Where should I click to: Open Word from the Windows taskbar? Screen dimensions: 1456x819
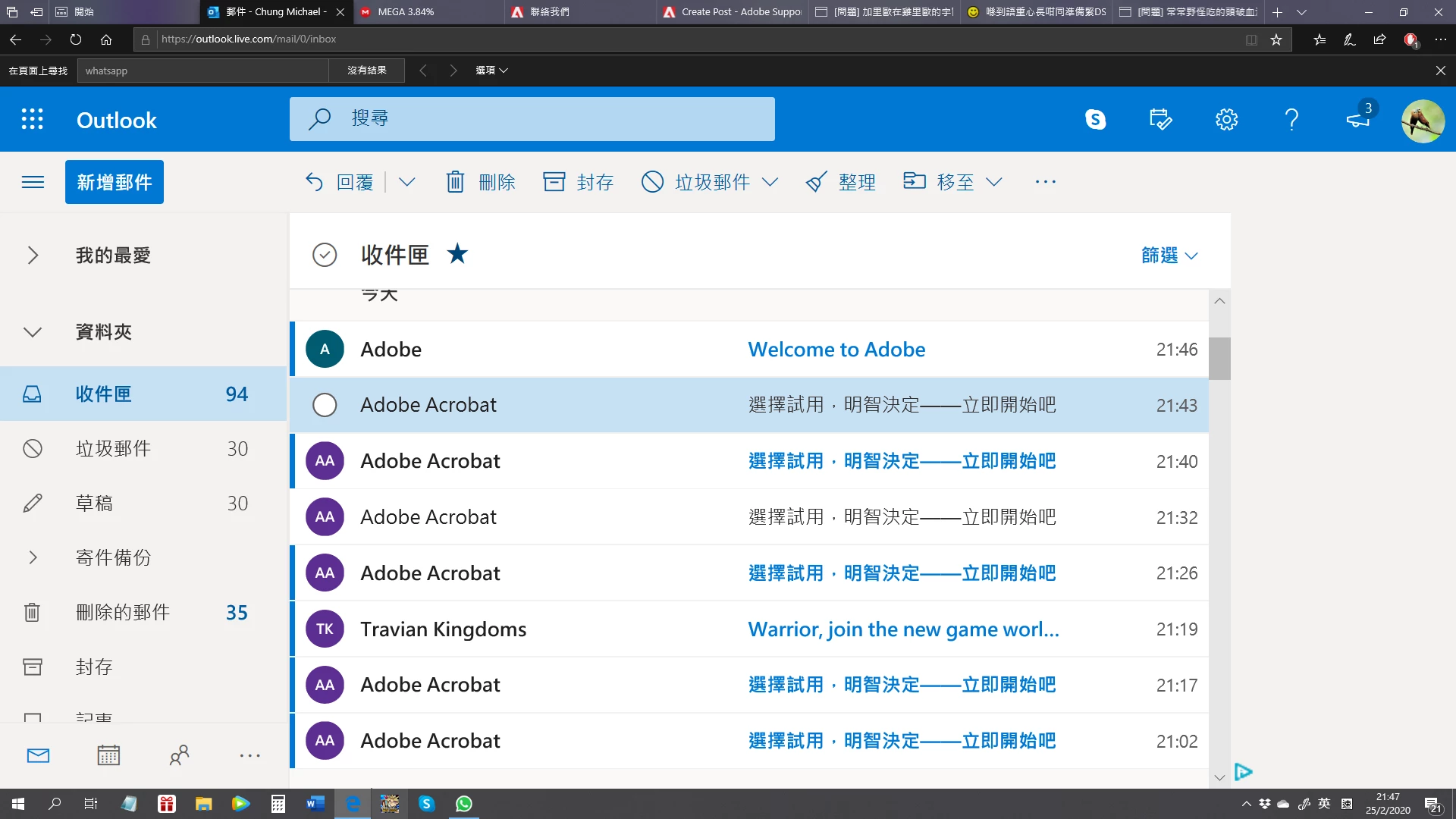315,804
